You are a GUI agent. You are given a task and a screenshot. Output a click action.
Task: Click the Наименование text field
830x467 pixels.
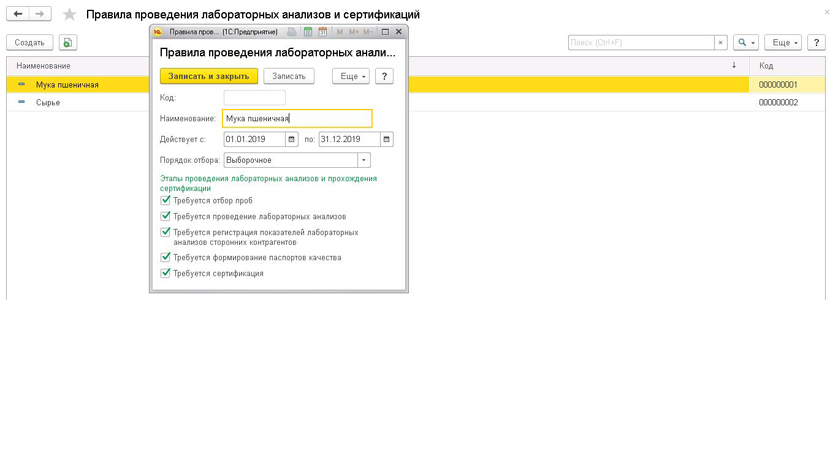(x=297, y=118)
